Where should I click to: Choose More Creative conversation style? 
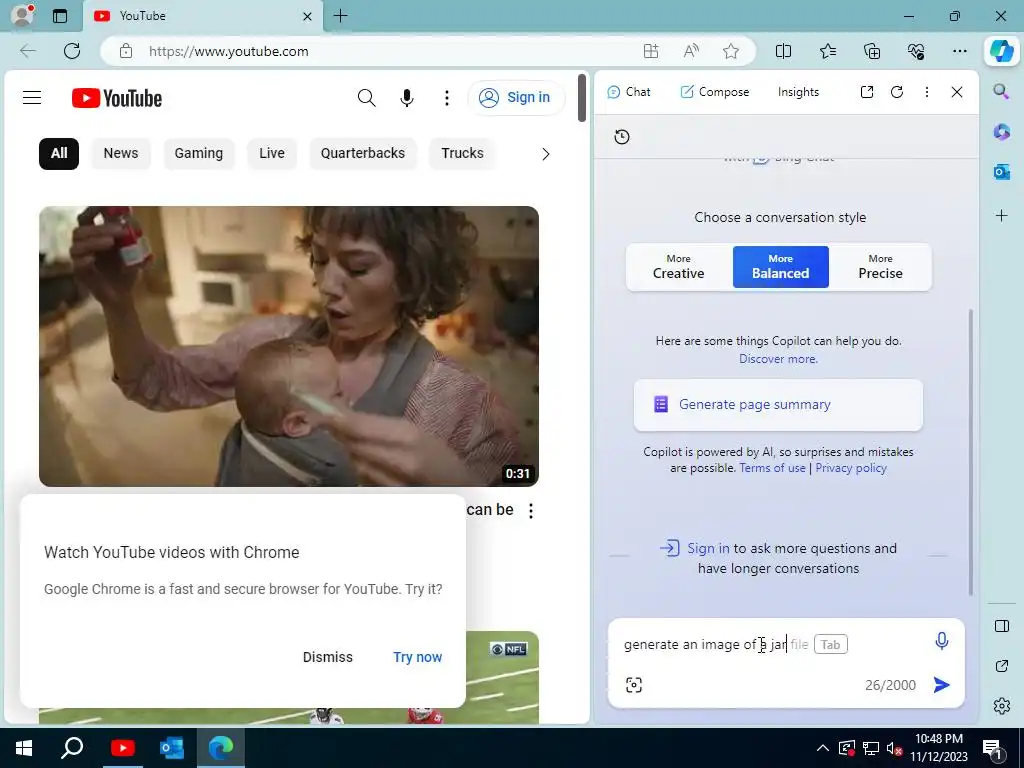(679, 267)
